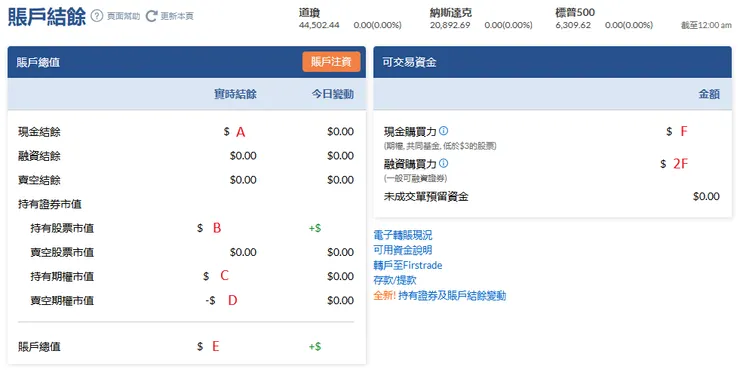740x373 pixels.
Task: Click the 賣空股票市值 row label
Action: 62,252
